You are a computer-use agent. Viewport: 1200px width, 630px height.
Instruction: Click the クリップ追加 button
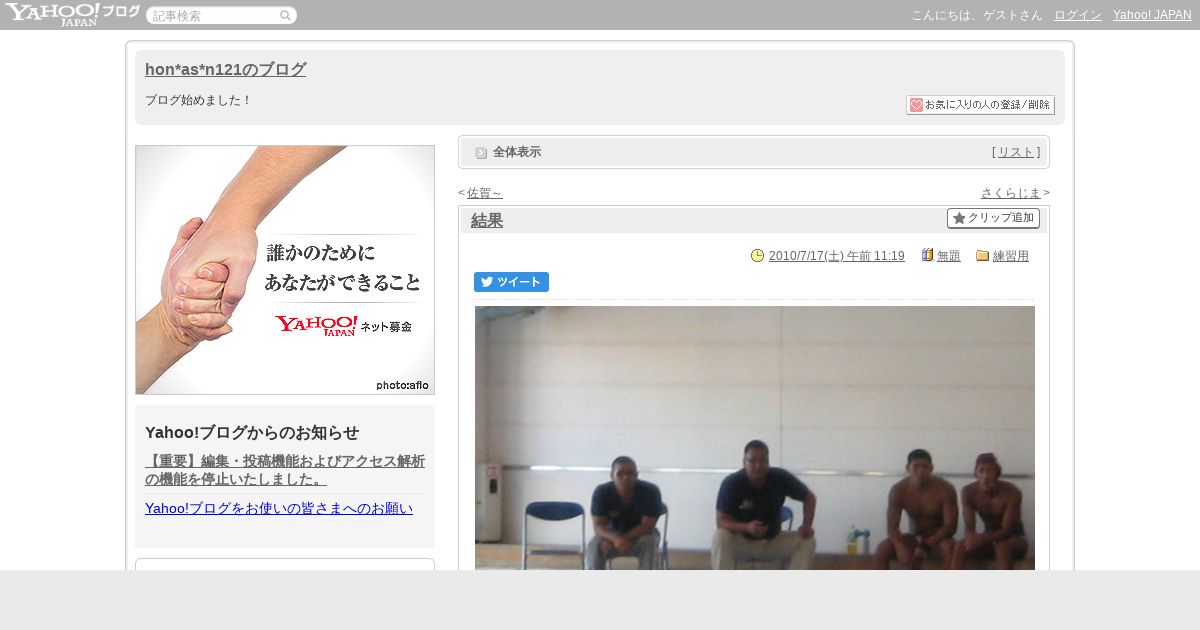coord(993,218)
